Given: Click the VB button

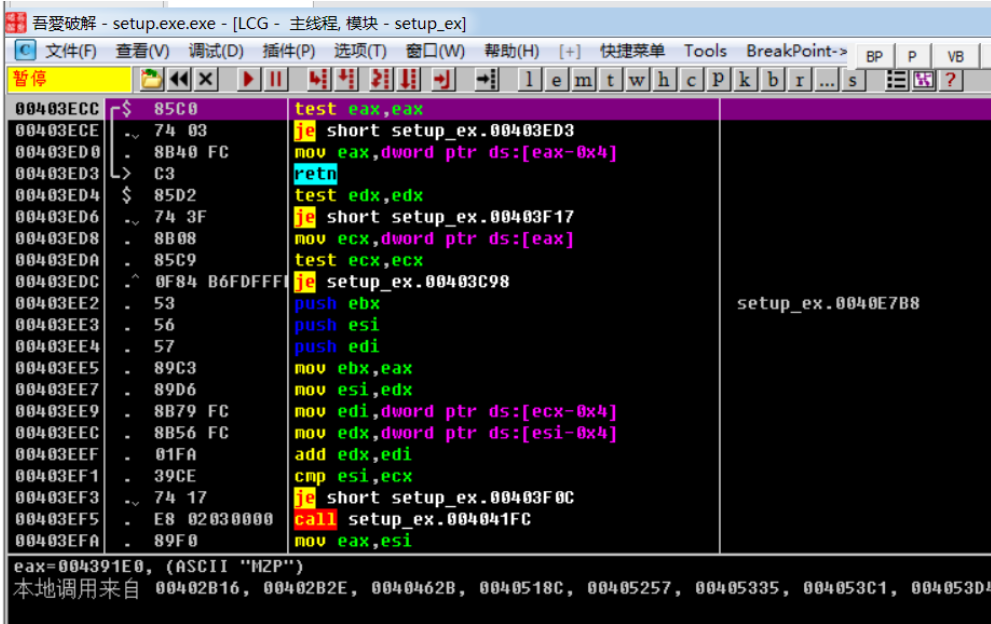Looking at the screenshot, I should click(955, 56).
